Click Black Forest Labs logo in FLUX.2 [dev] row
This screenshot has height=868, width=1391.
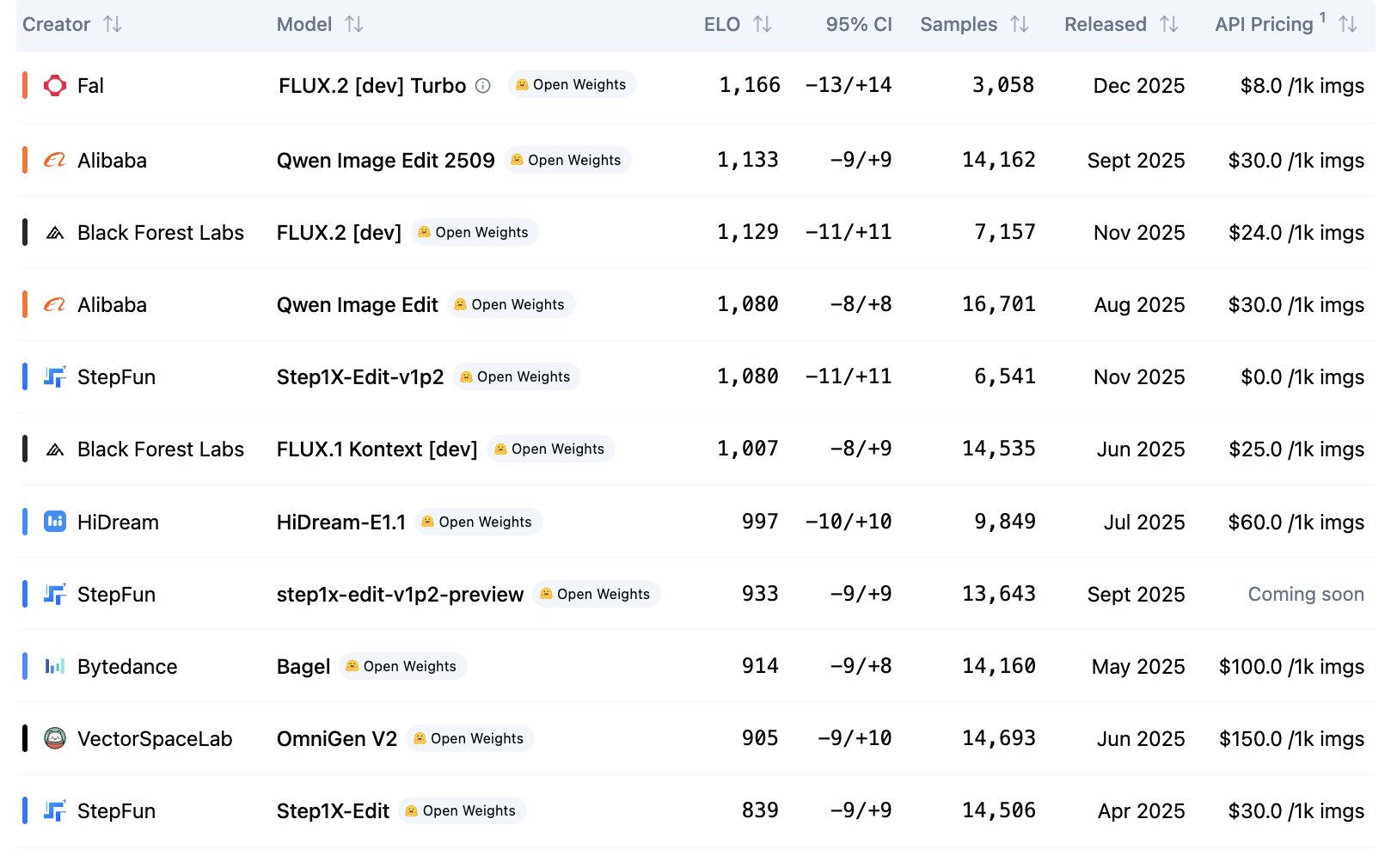coord(55,233)
